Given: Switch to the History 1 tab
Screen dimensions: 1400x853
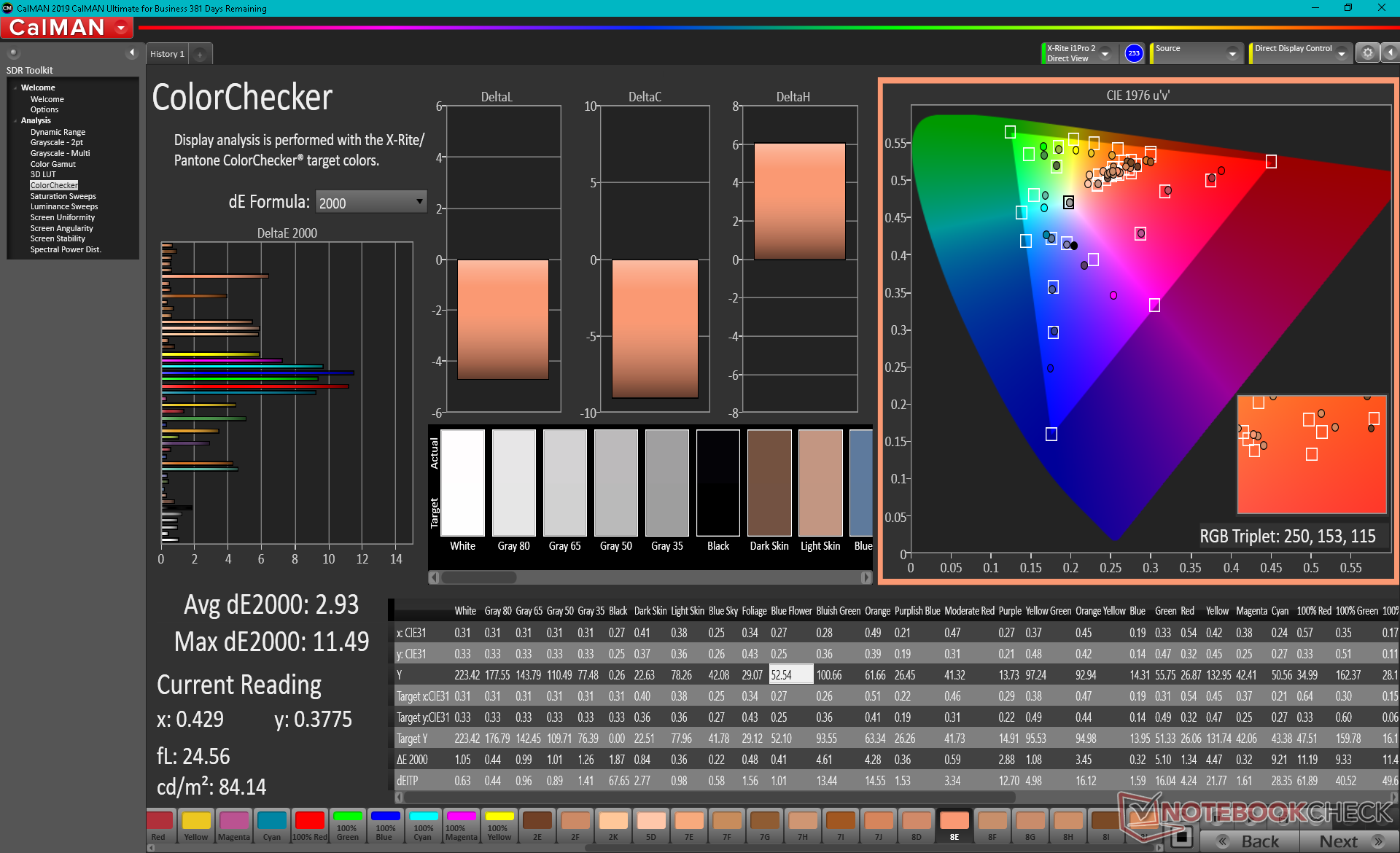Looking at the screenshot, I should click(x=167, y=54).
